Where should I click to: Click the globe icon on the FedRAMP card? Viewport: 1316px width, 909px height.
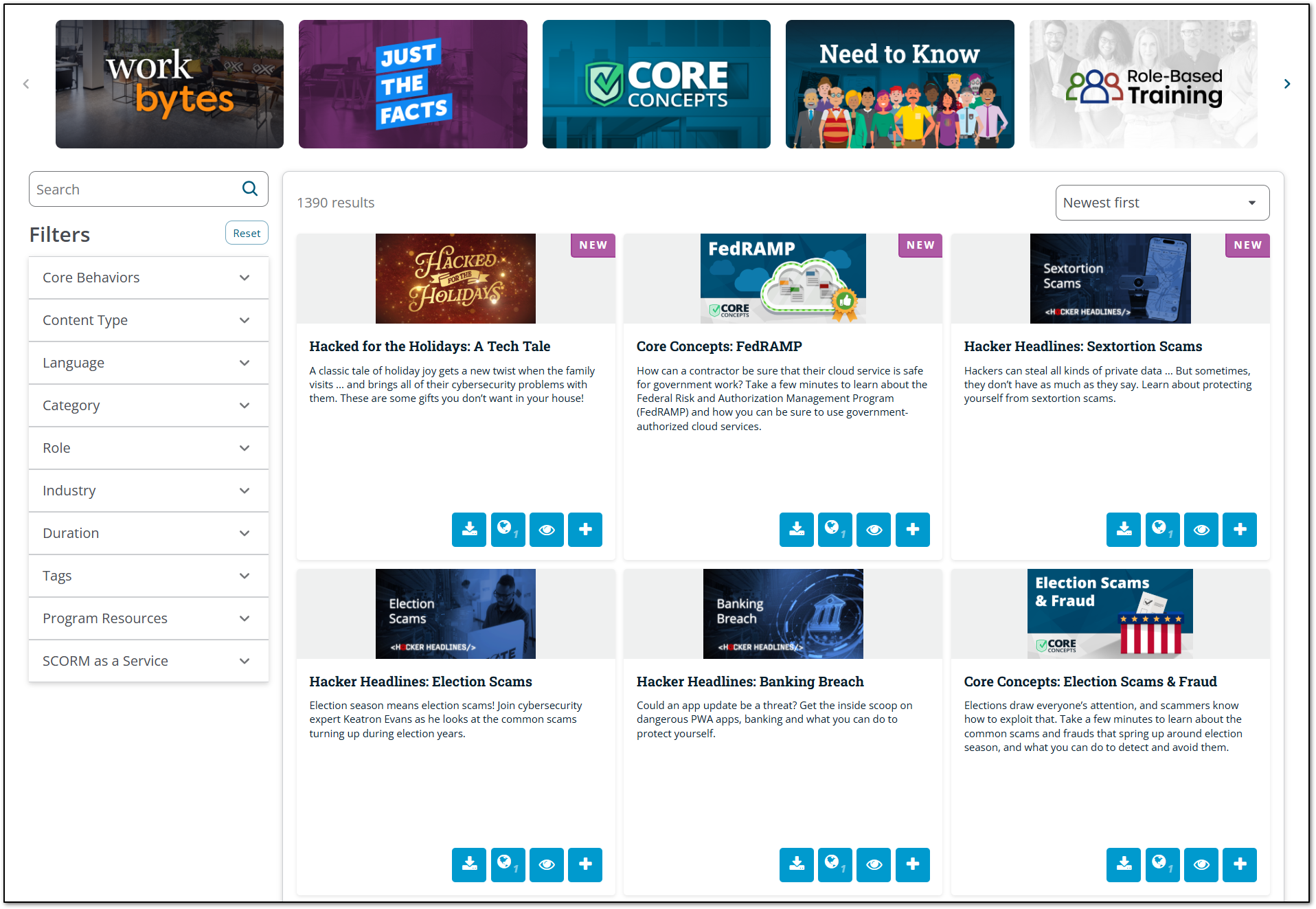point(835,530)
